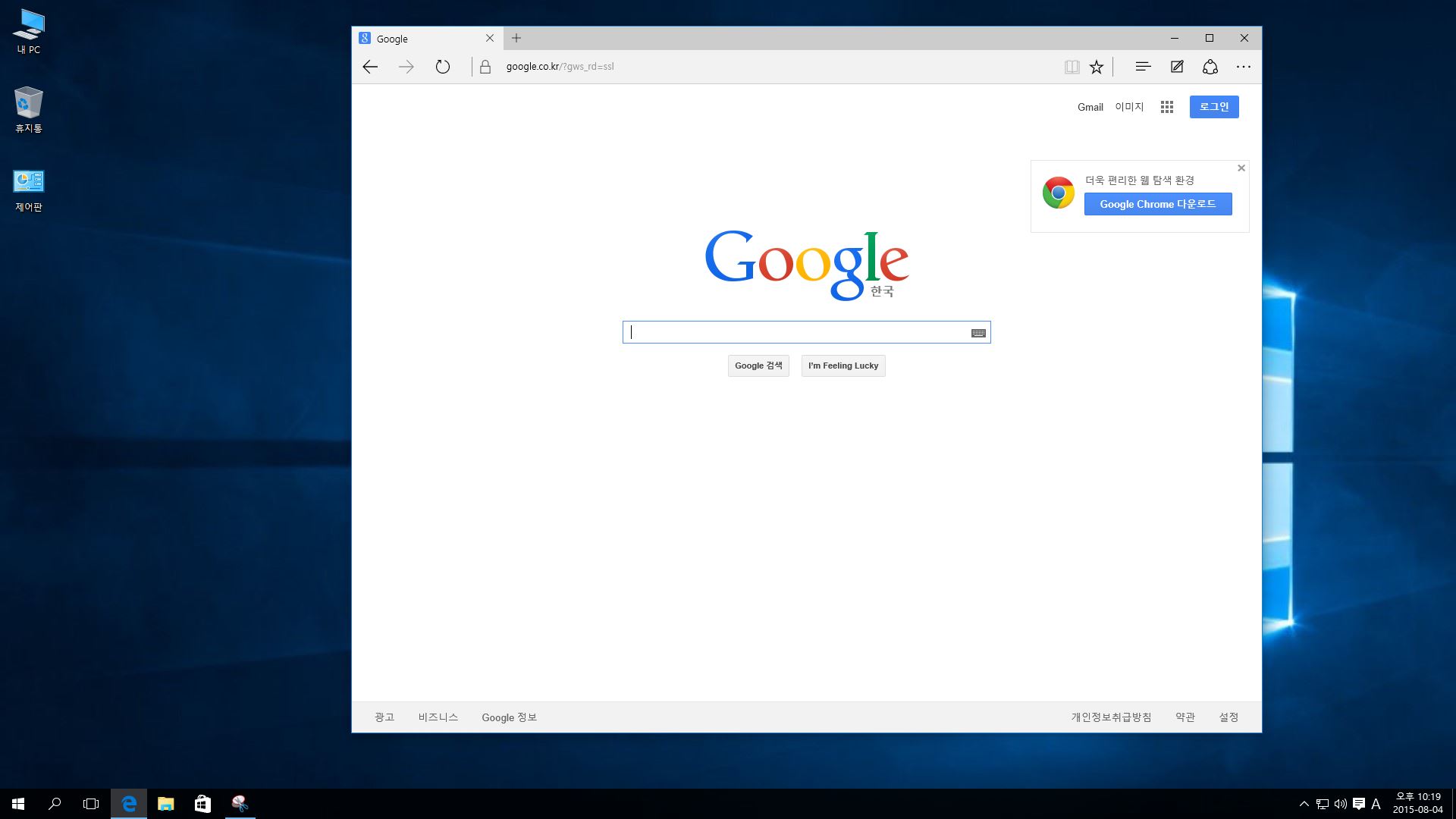Open the Edge Hub panel

[1143, 67]
